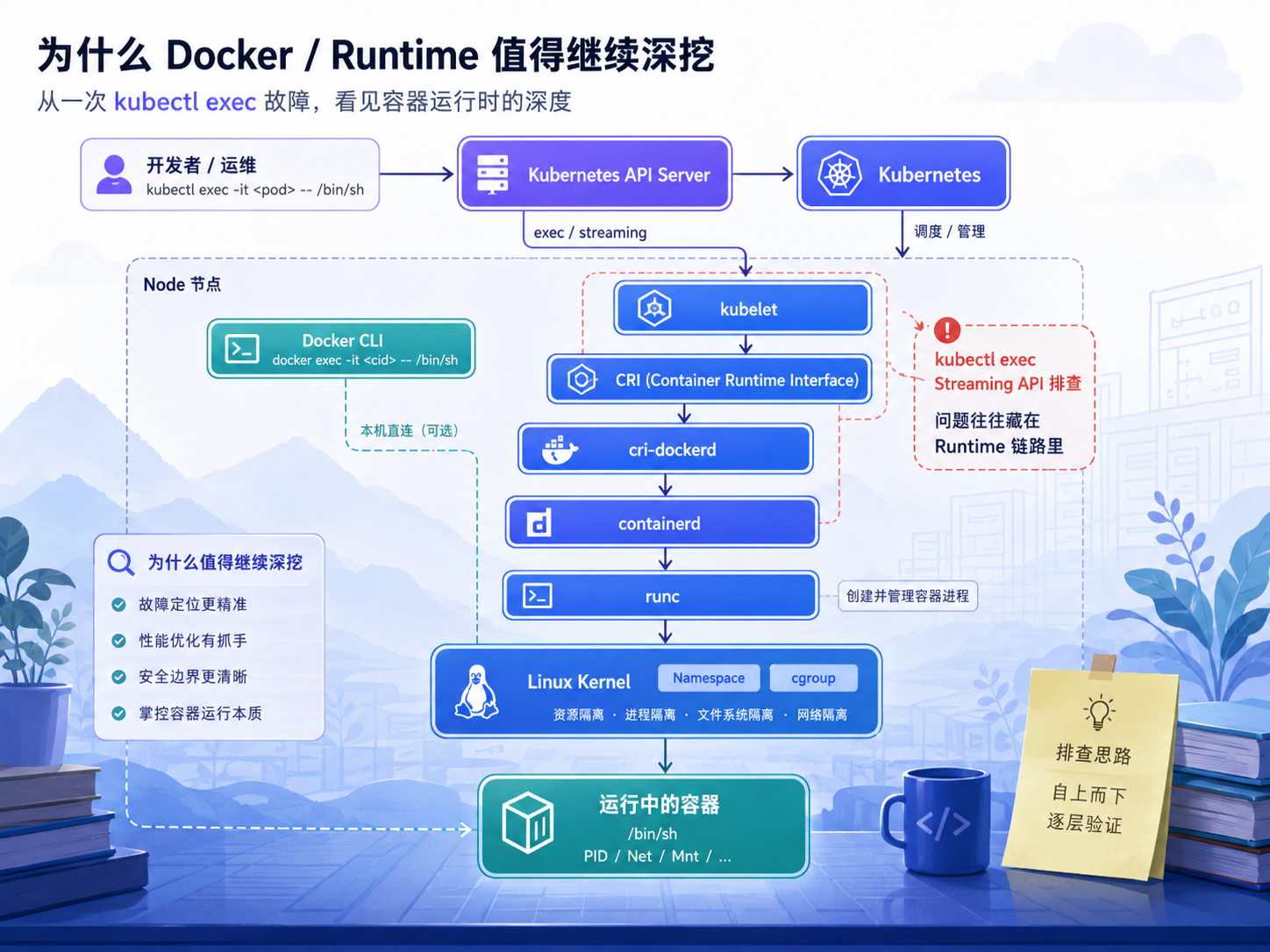The width and height of the screenshot is (1270, 952).
Task: Click the Kubernetes API Server label
Action: tap(619, 174)
